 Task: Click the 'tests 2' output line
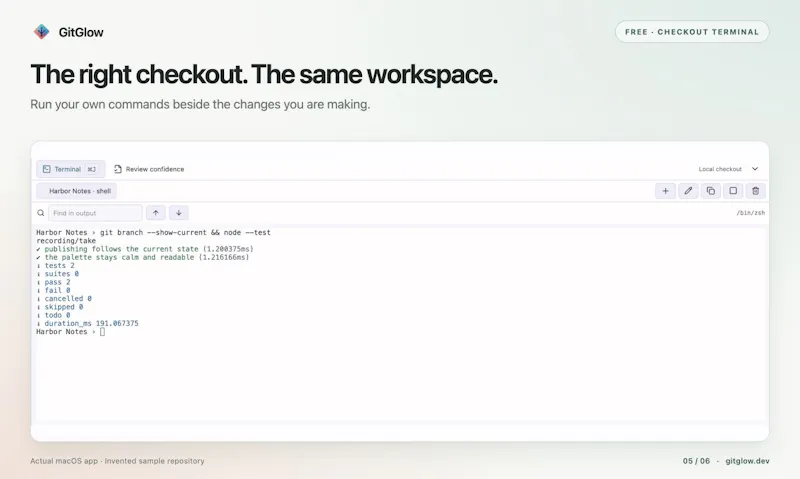click(56, 265)
